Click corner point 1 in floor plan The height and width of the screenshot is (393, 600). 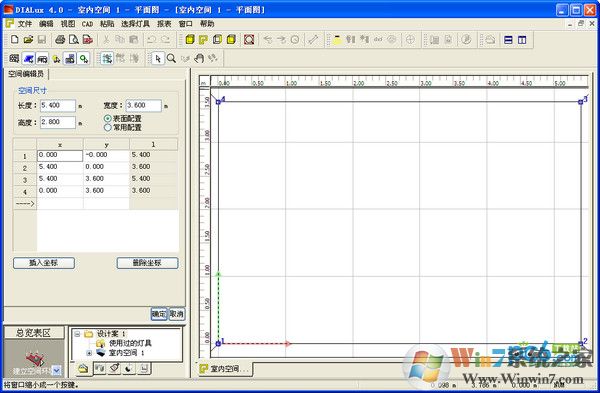(218, 343)
